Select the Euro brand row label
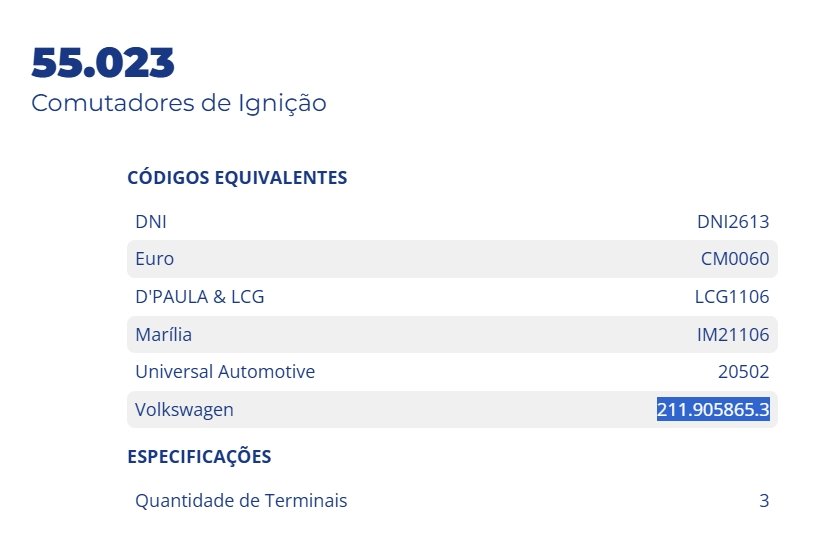This screenshot has height=555, width=838. [154, 259]
